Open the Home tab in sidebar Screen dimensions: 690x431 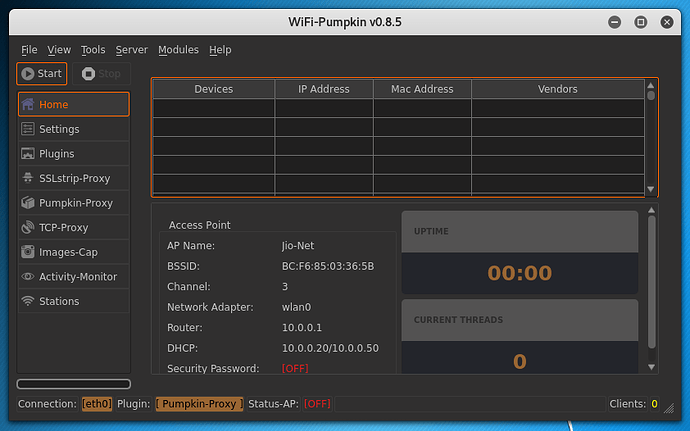[73, 104]
